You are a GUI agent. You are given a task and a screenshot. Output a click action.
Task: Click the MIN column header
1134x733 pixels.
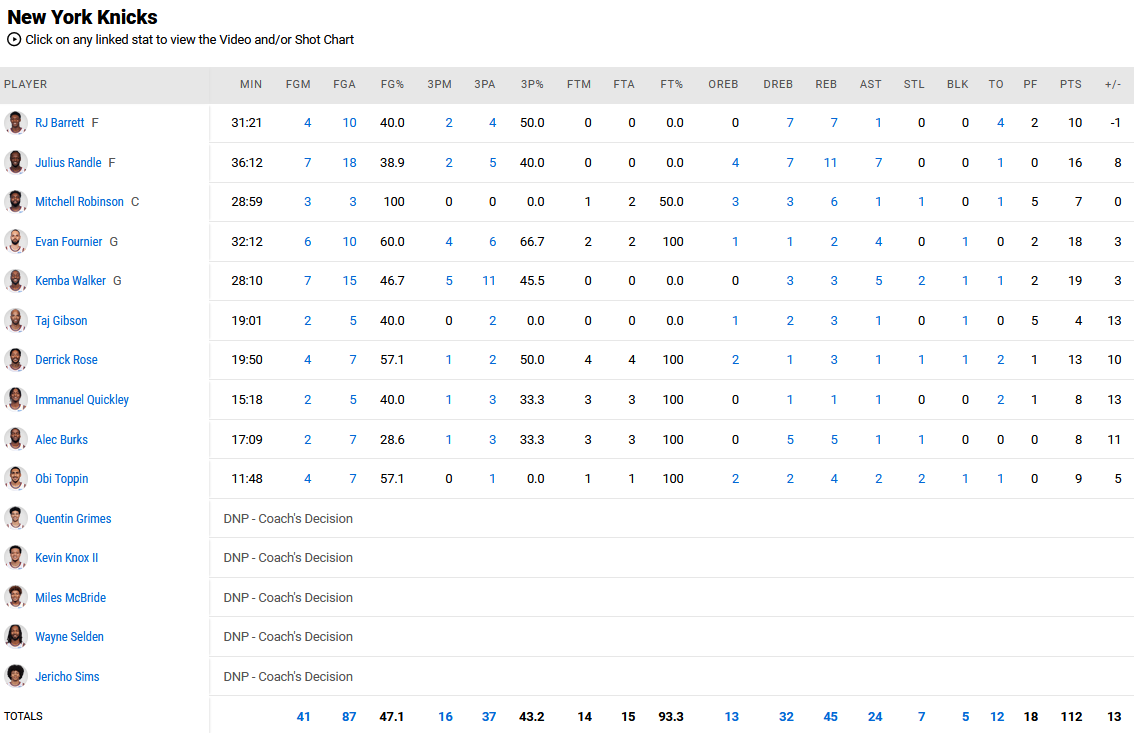click(251, 85)
